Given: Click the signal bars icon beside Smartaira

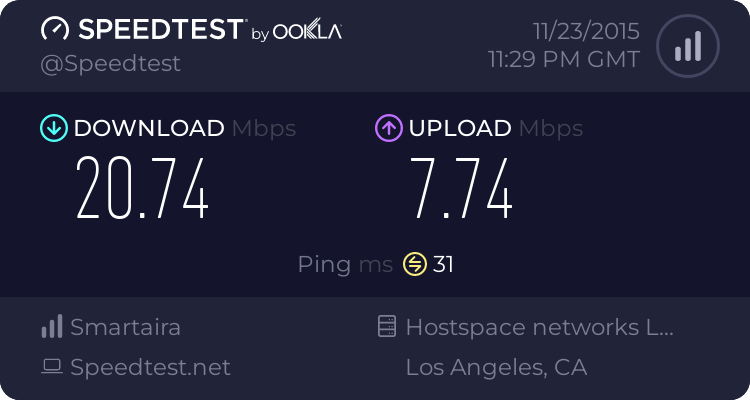Looking at the screenshot, I should point(52,326).
